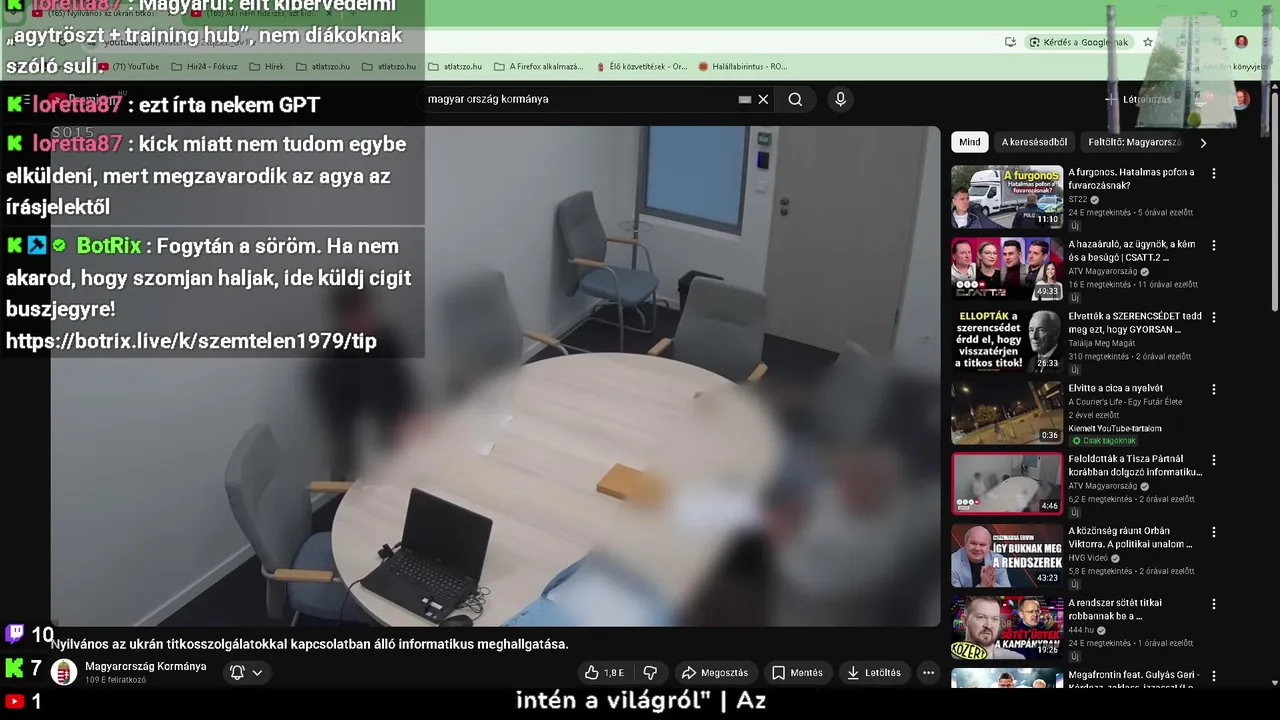Click the main video player area

tap(495, 376)
